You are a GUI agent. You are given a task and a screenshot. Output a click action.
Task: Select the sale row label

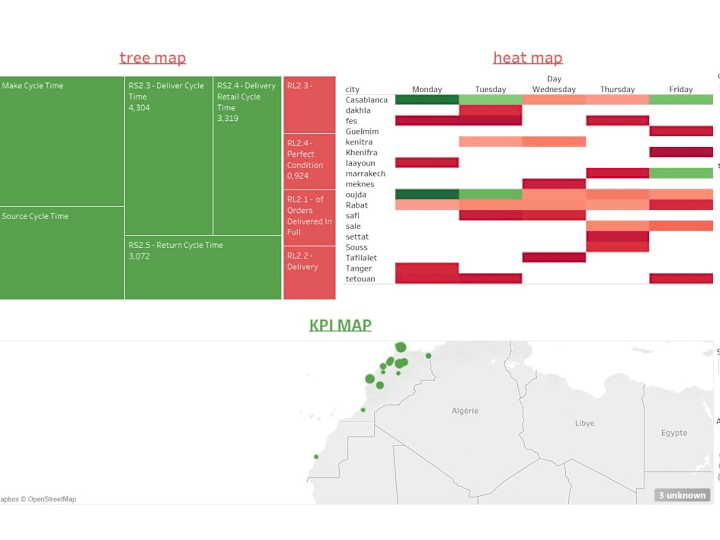pyautogui.click(x=353, y=226)
